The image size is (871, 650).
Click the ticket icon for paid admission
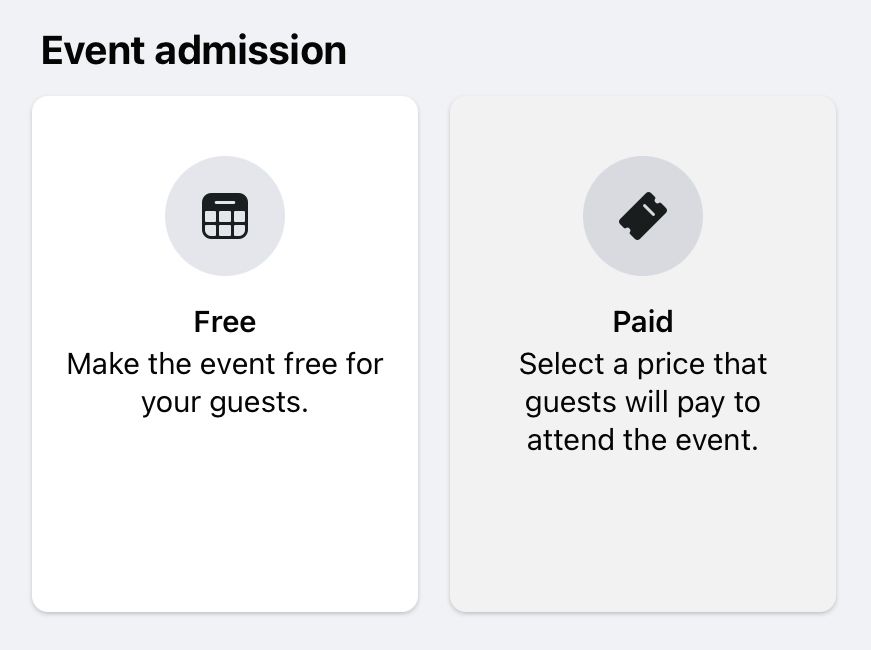tap(643, 216)
